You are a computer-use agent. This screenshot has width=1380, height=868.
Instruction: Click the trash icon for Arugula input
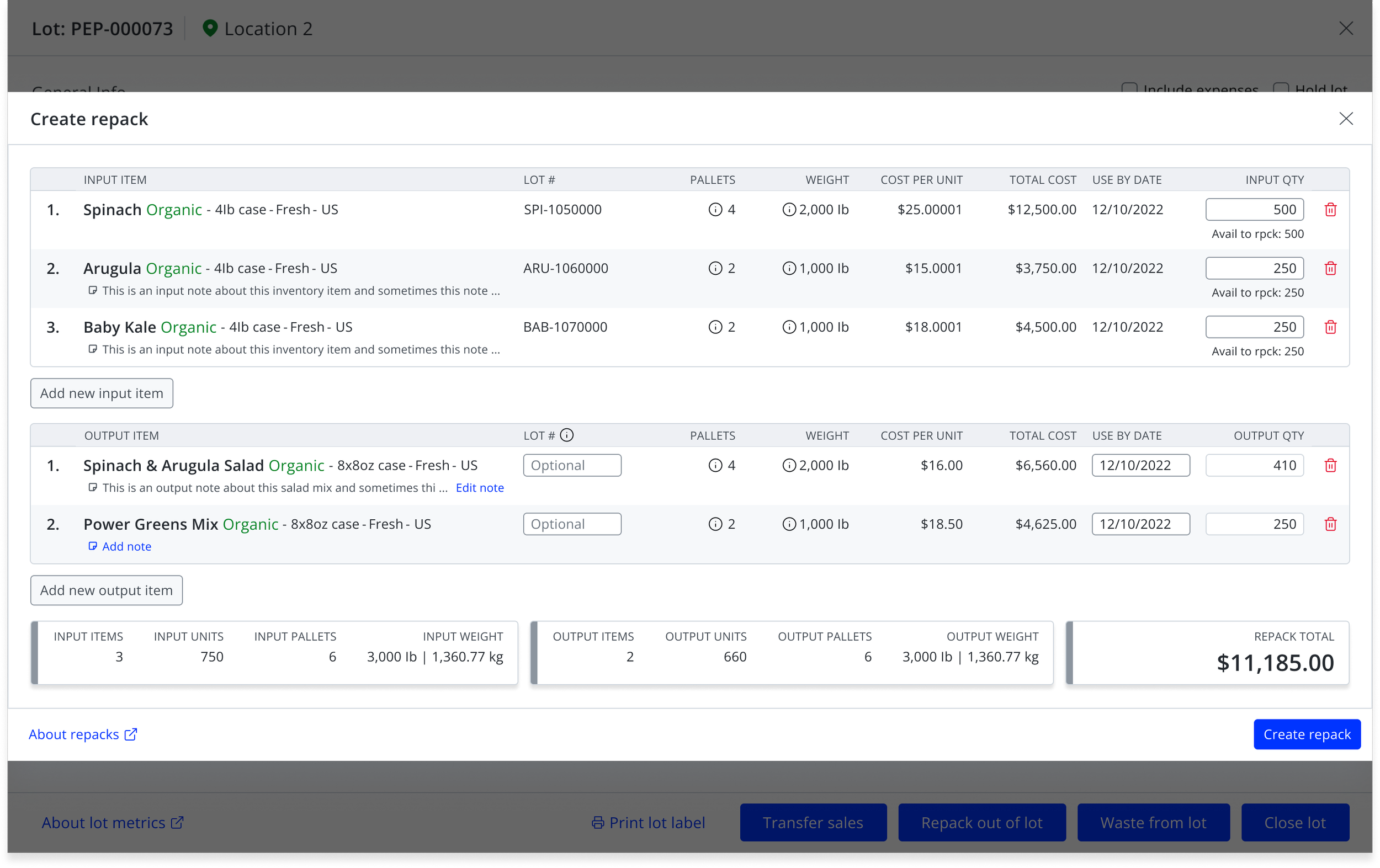[1330, 268]
